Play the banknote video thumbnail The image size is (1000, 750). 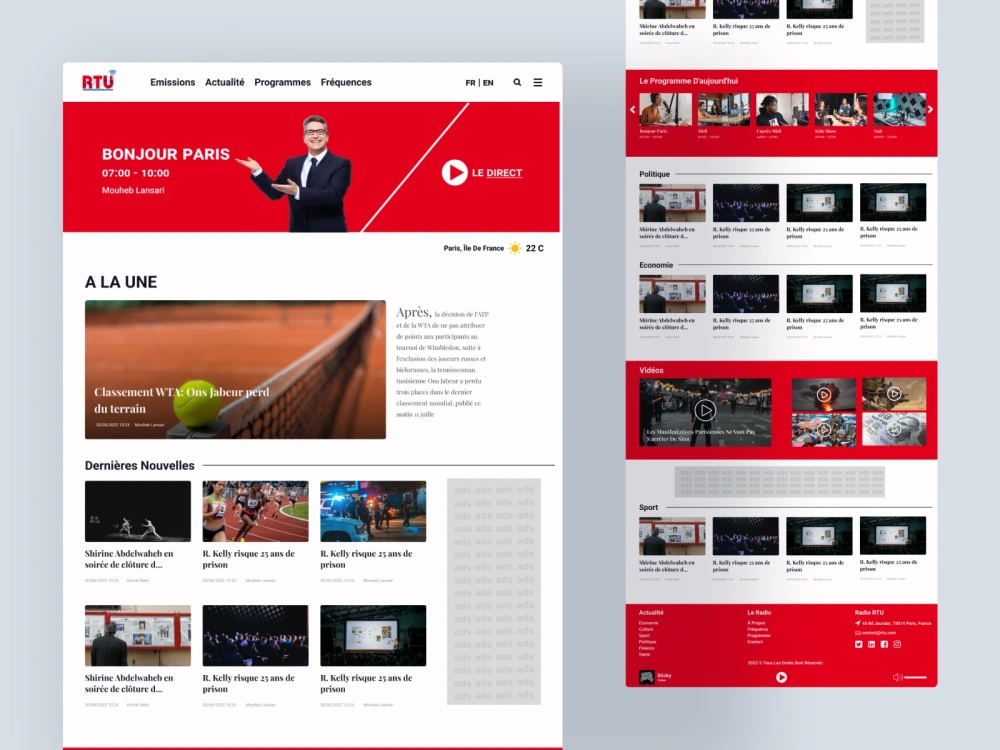(894, 430)
